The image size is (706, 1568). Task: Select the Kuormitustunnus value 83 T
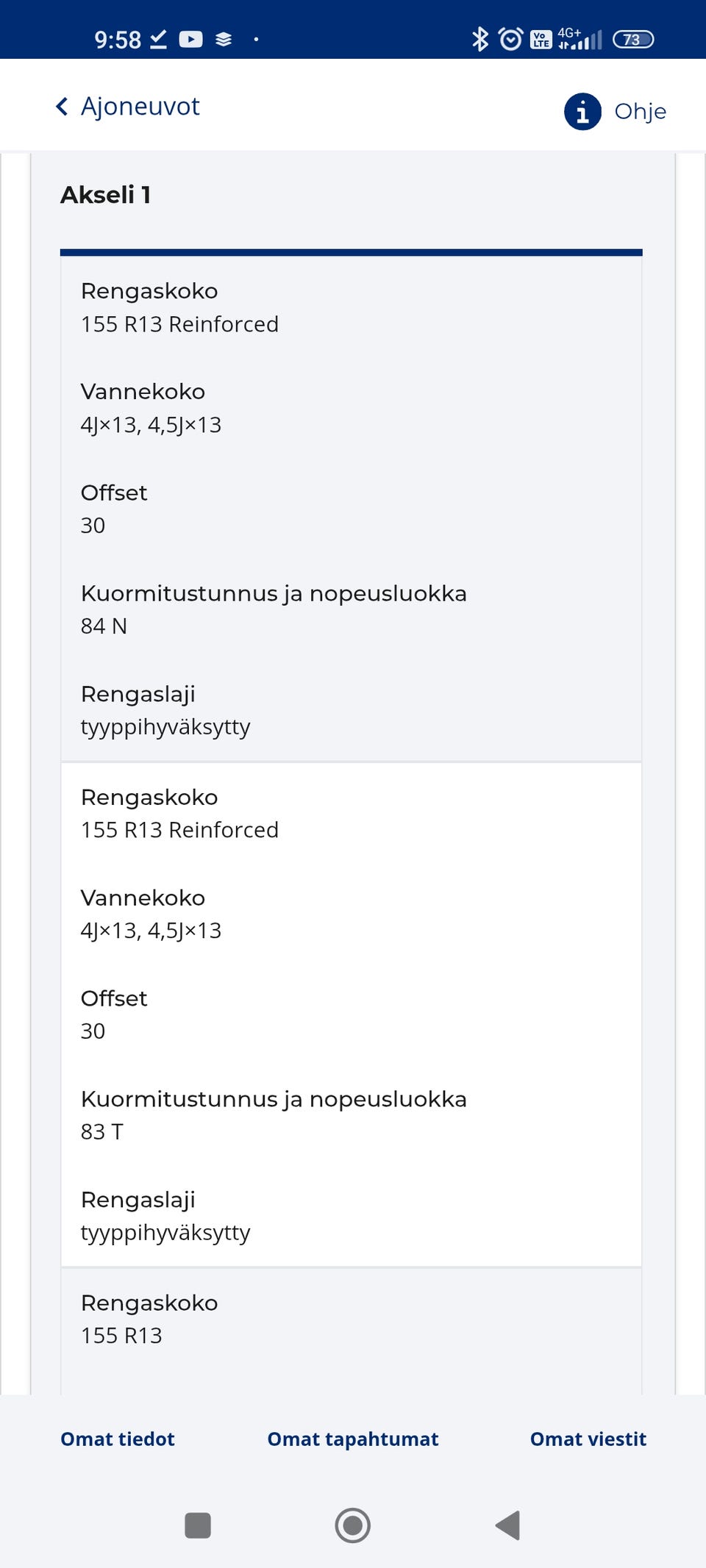(x=103, y=1132)
